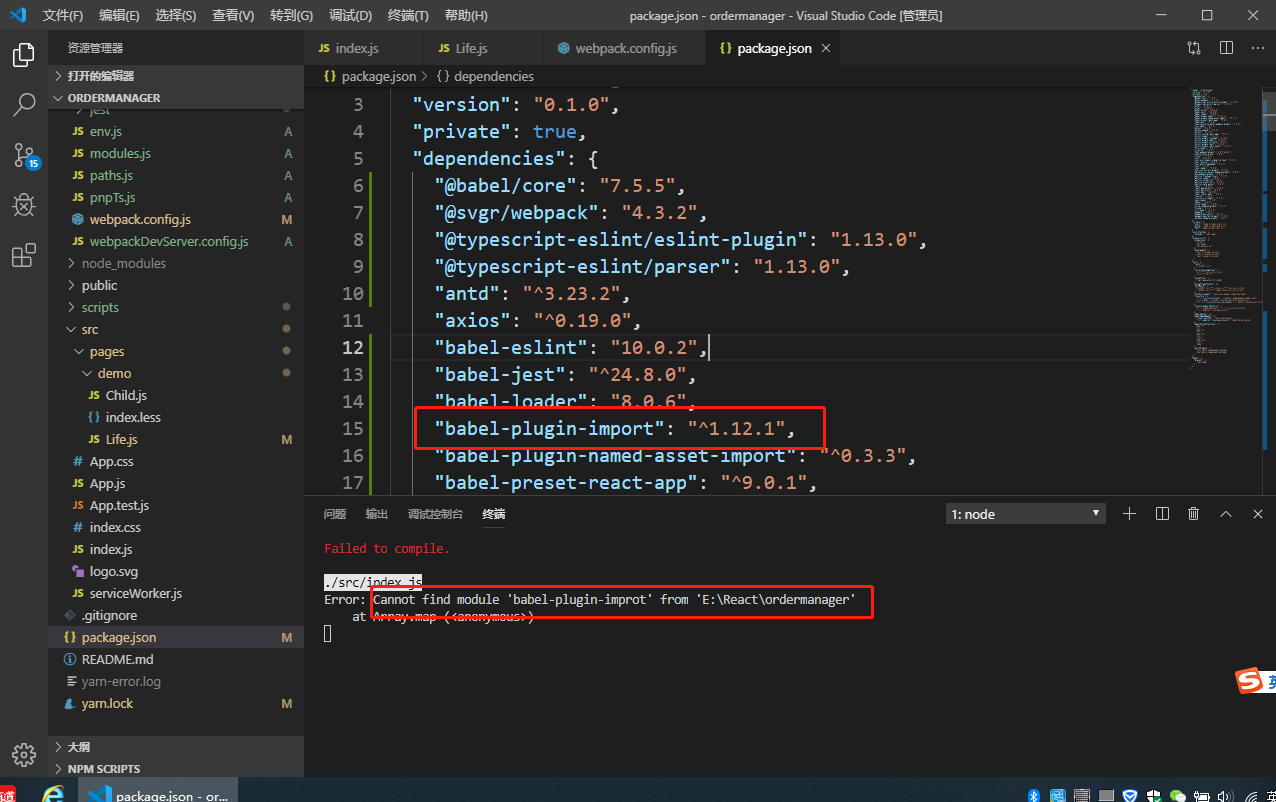This screenshot has width=1276, height=802.
Task: Open the Manage gear in the activity bar
Action: click(24, 753)
